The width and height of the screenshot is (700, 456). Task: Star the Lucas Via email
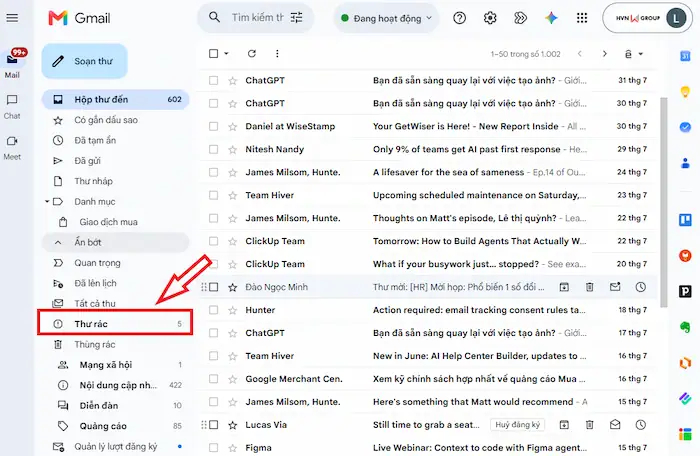pos(233,425)
